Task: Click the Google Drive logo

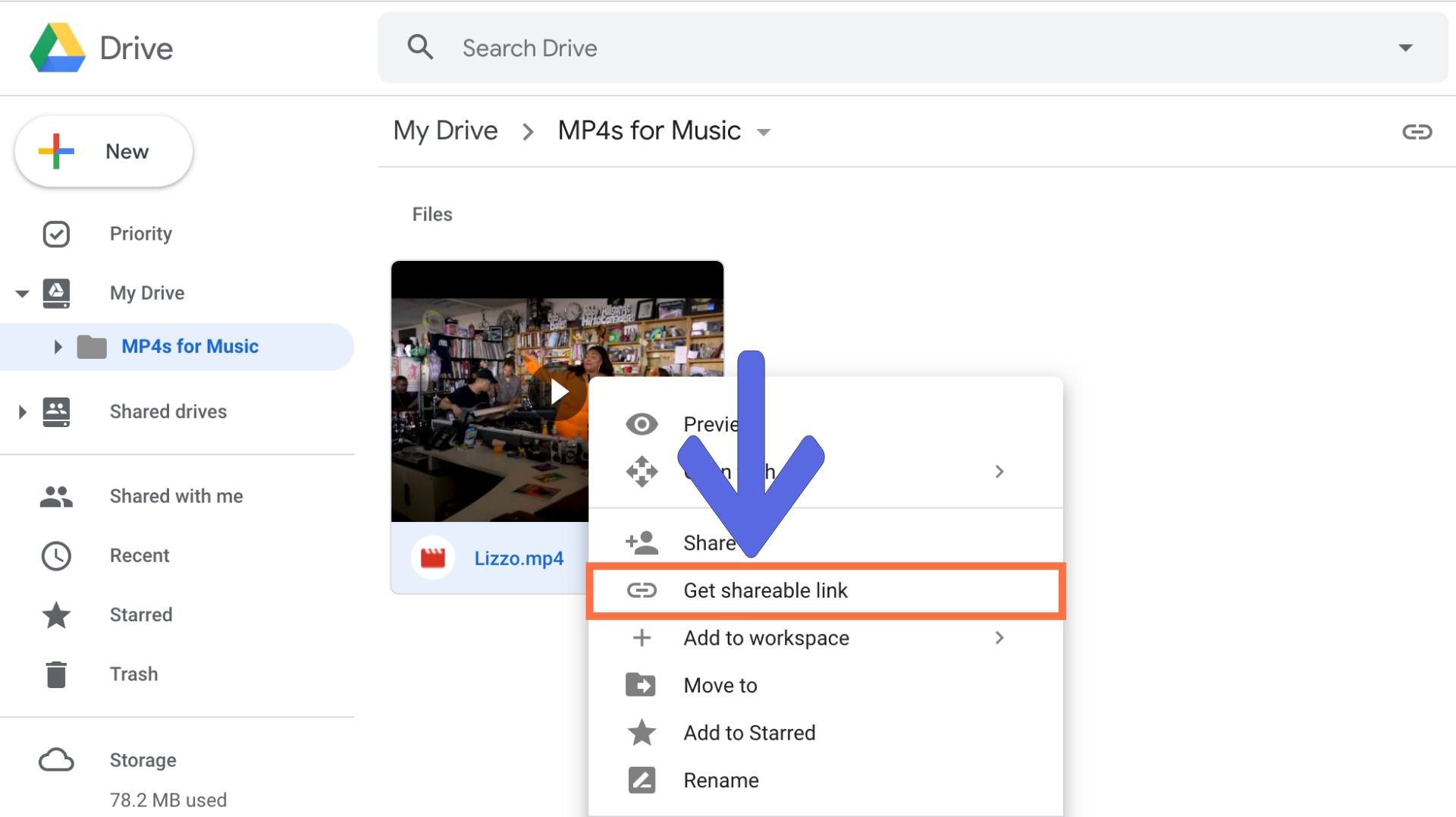Action: click(58, 48)
